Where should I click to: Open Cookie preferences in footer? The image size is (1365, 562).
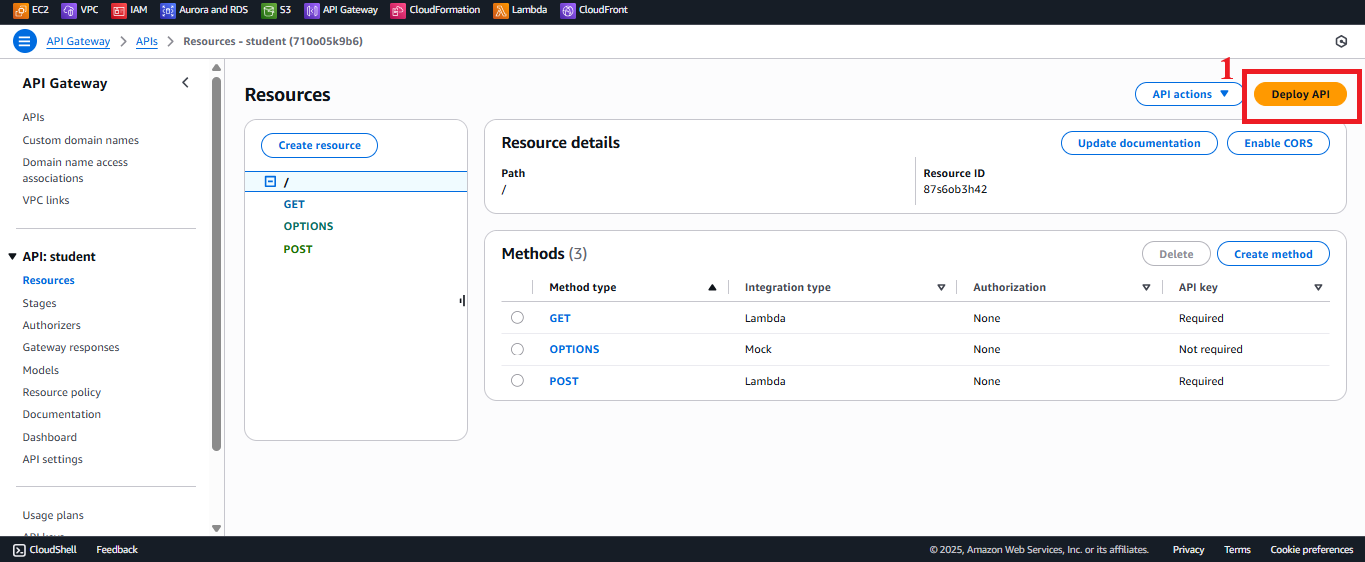tap(1312, 549)
